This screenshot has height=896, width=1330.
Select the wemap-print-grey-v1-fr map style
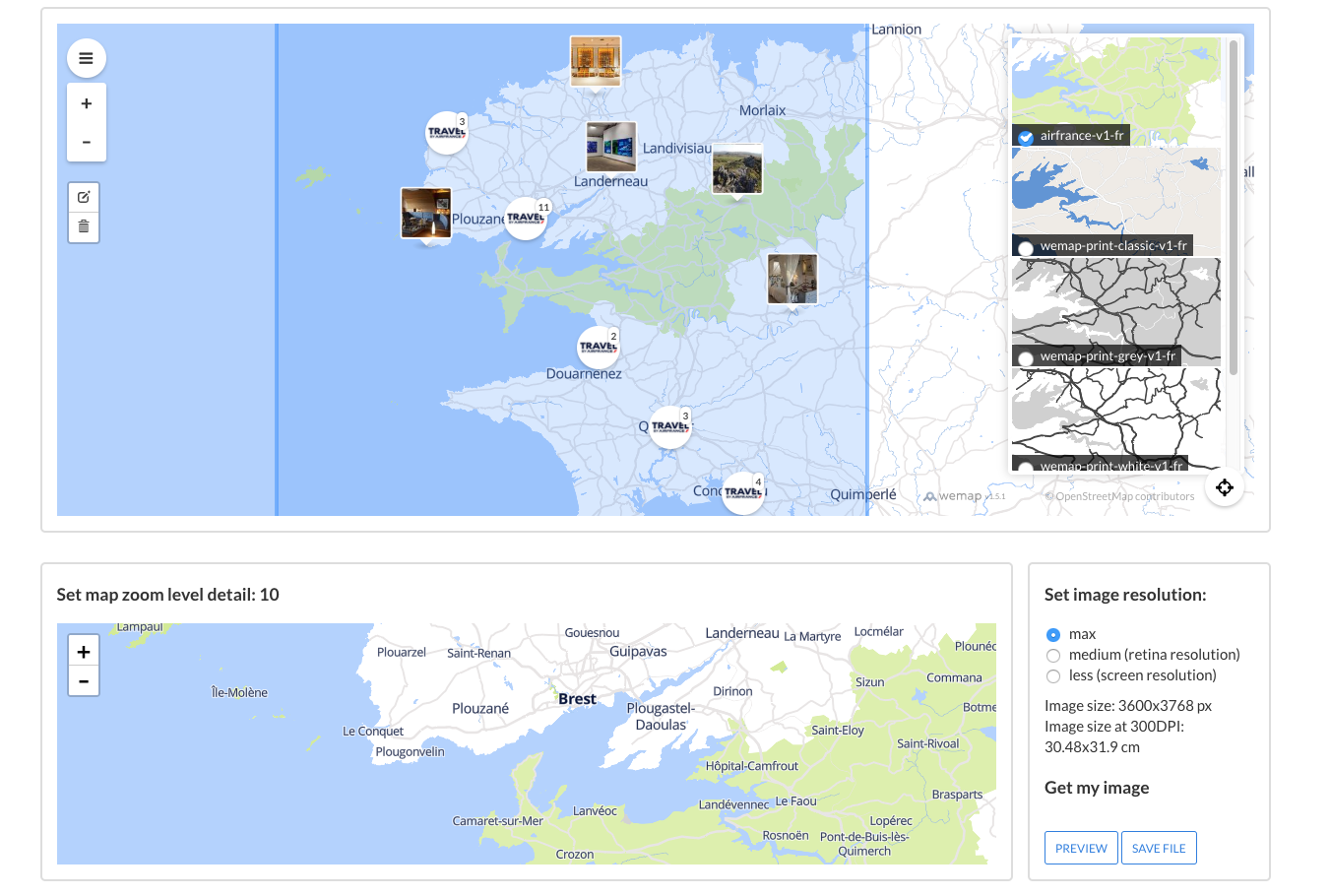1025,358
